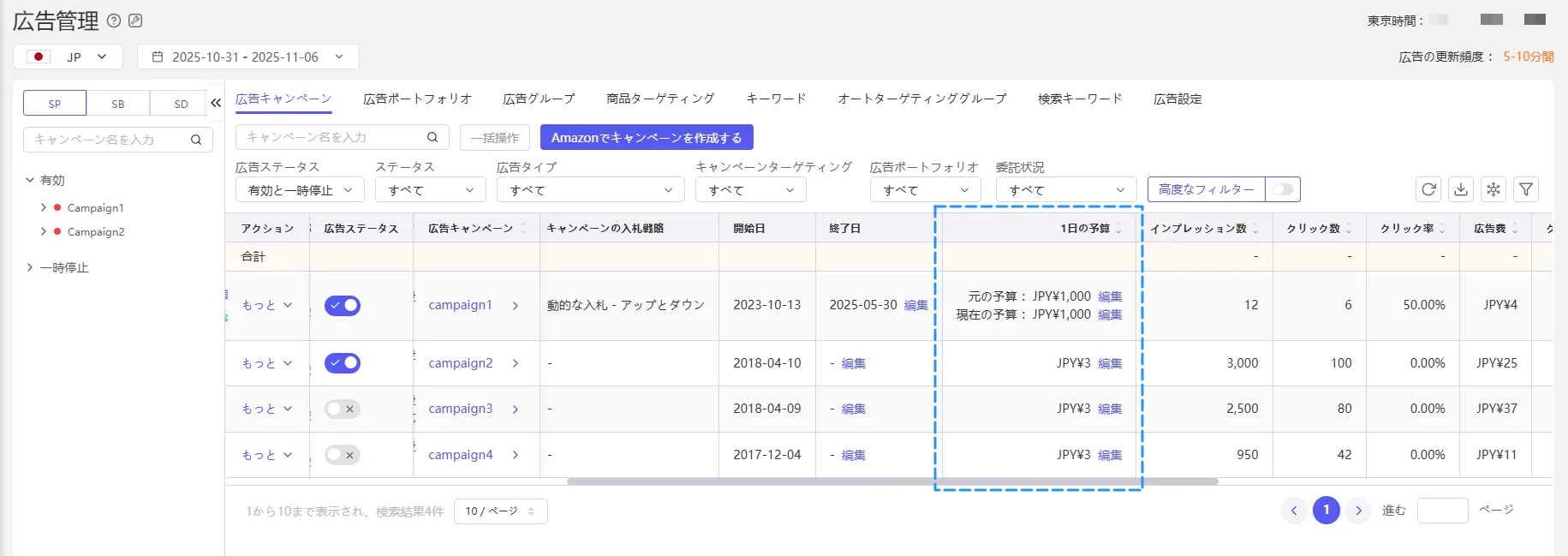Expand Campaign2 in the sidebar tree
Viewport: 1568px width, 556px height.
coord(44,231)
